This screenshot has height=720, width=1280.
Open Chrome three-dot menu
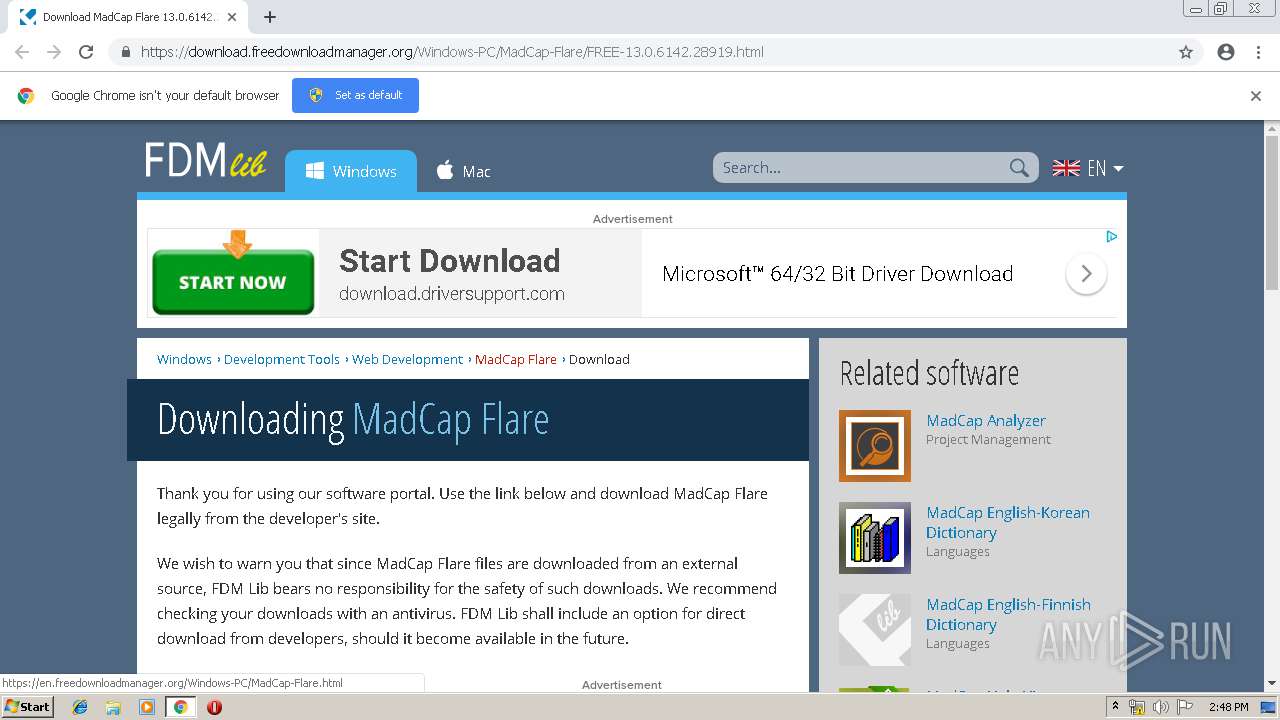(x=1258, y=52)
